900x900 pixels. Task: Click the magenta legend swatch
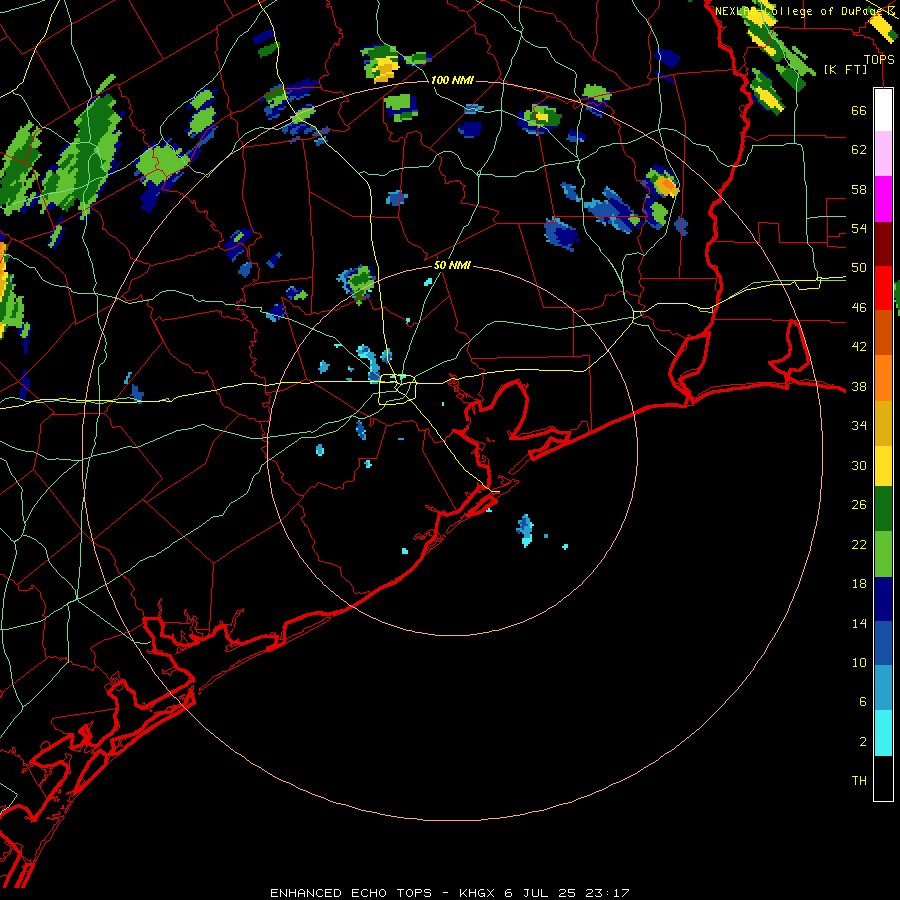pyautogui.click(x=883, y=199)
